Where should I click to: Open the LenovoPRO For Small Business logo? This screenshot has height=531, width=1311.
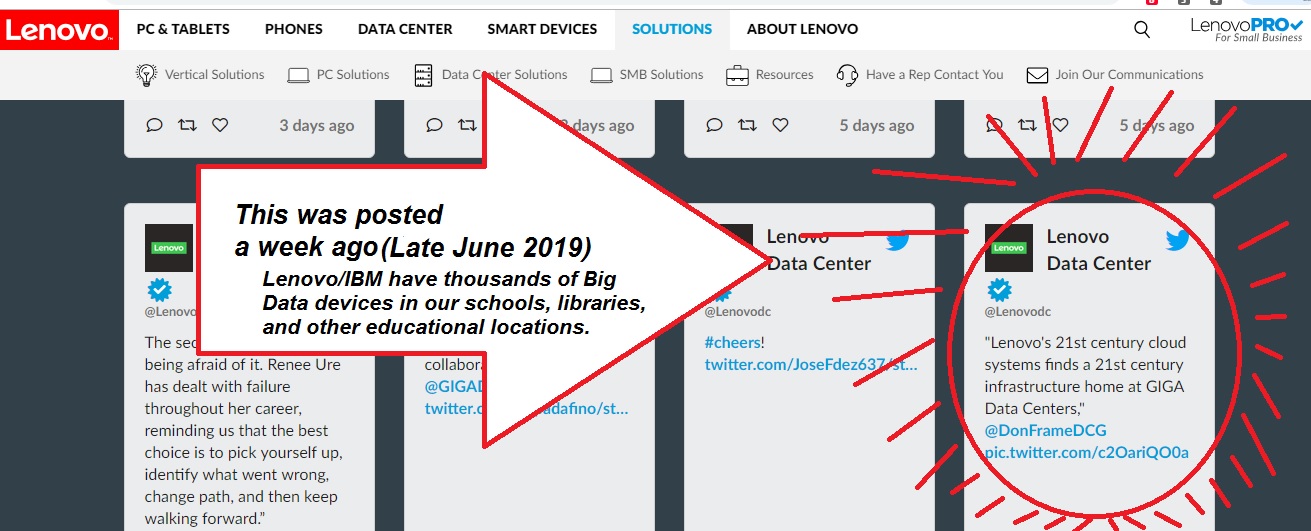click(x=1246, y=30)
